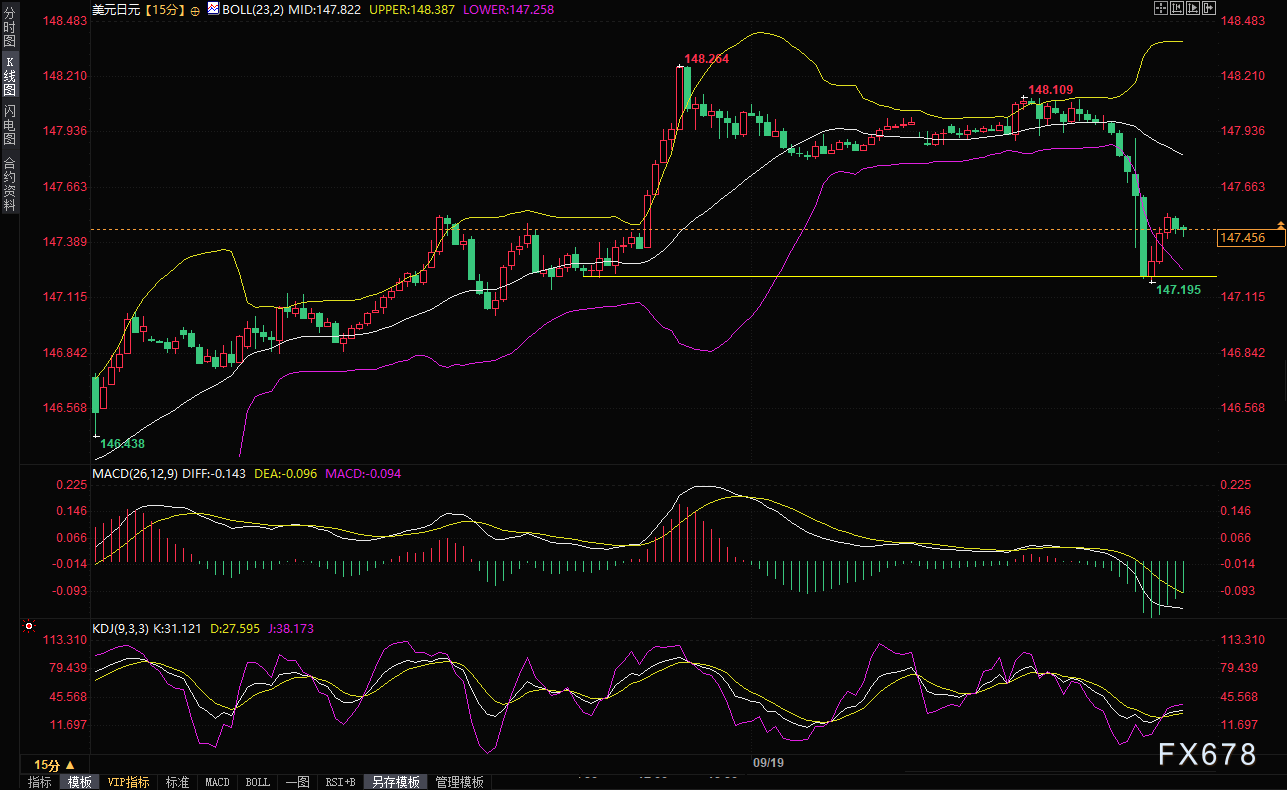Click the 另存模板 button
Image resolution: width=1287 pixels, height=790 pixels.
396,782
